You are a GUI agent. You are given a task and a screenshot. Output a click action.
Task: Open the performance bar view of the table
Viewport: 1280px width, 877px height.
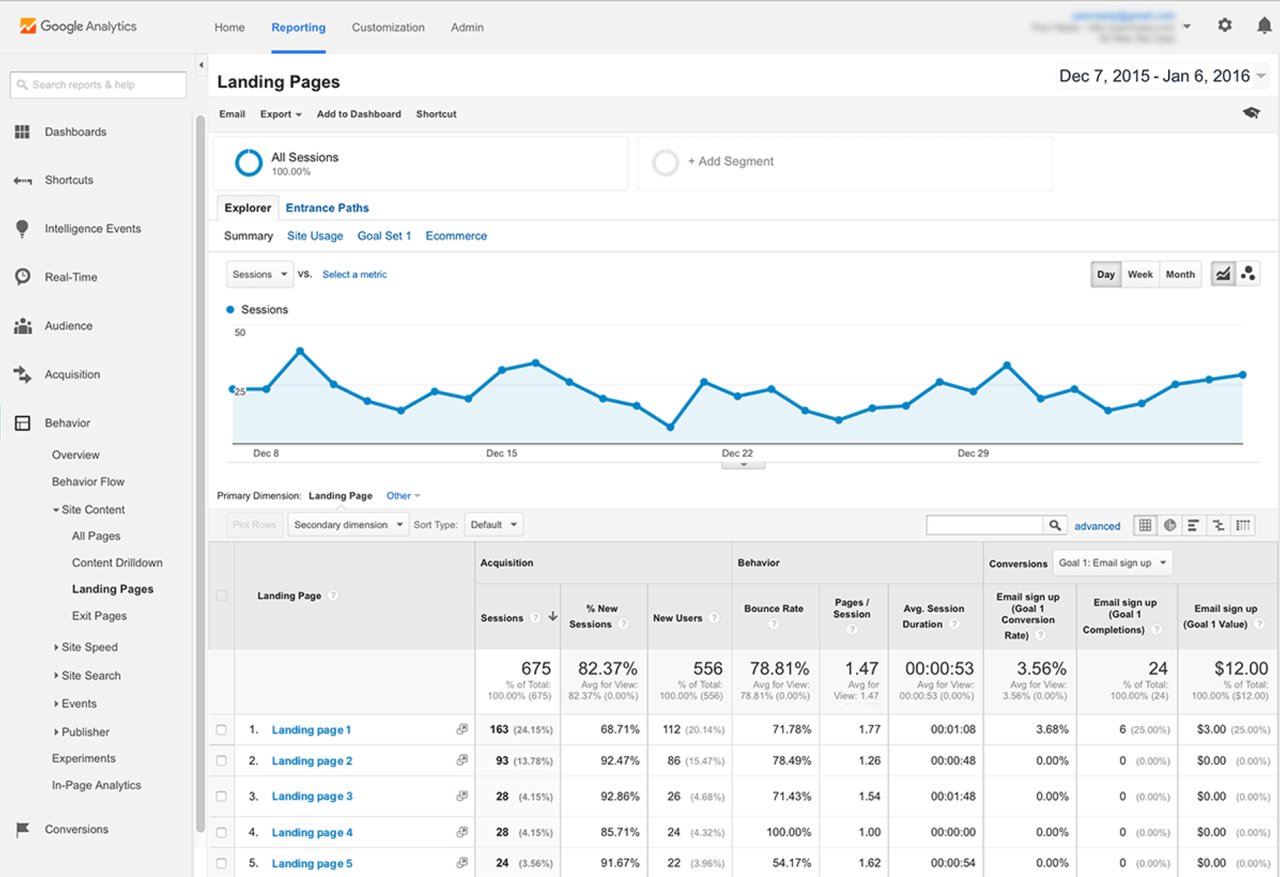click(1193, 524)
